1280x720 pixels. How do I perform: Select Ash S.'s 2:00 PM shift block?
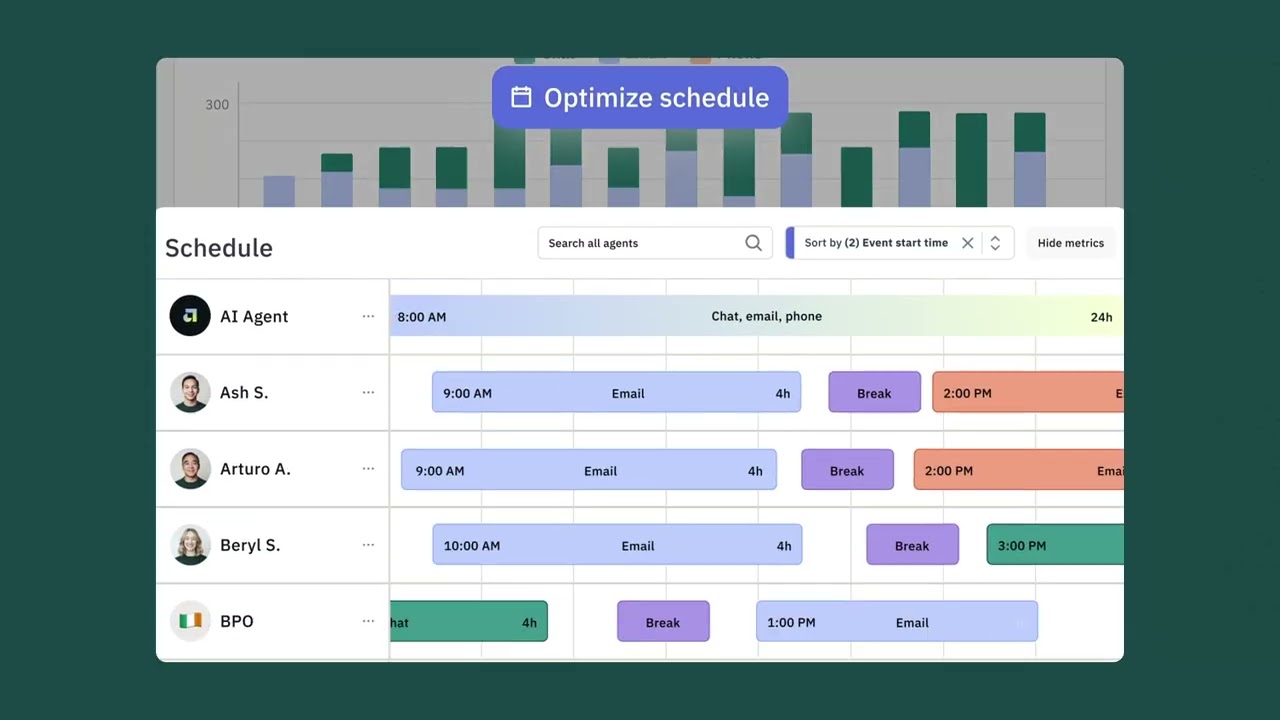1027,392
